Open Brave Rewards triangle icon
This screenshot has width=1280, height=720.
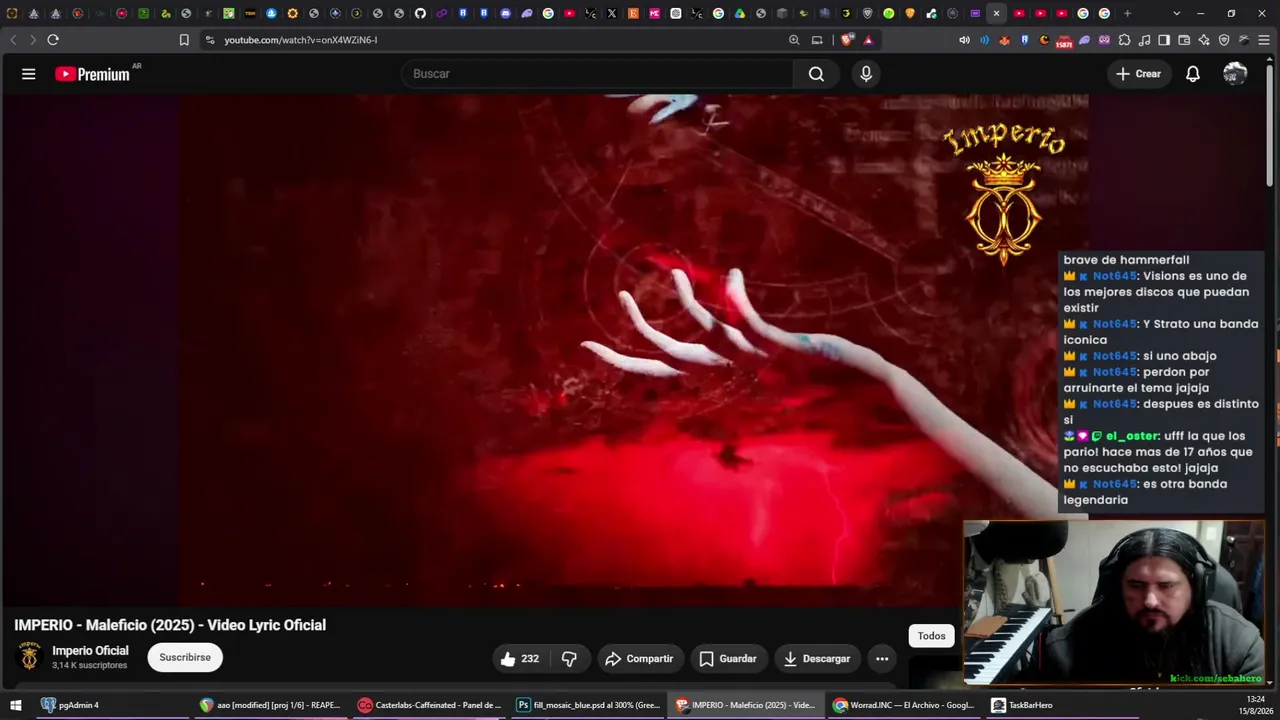point(868,40)
